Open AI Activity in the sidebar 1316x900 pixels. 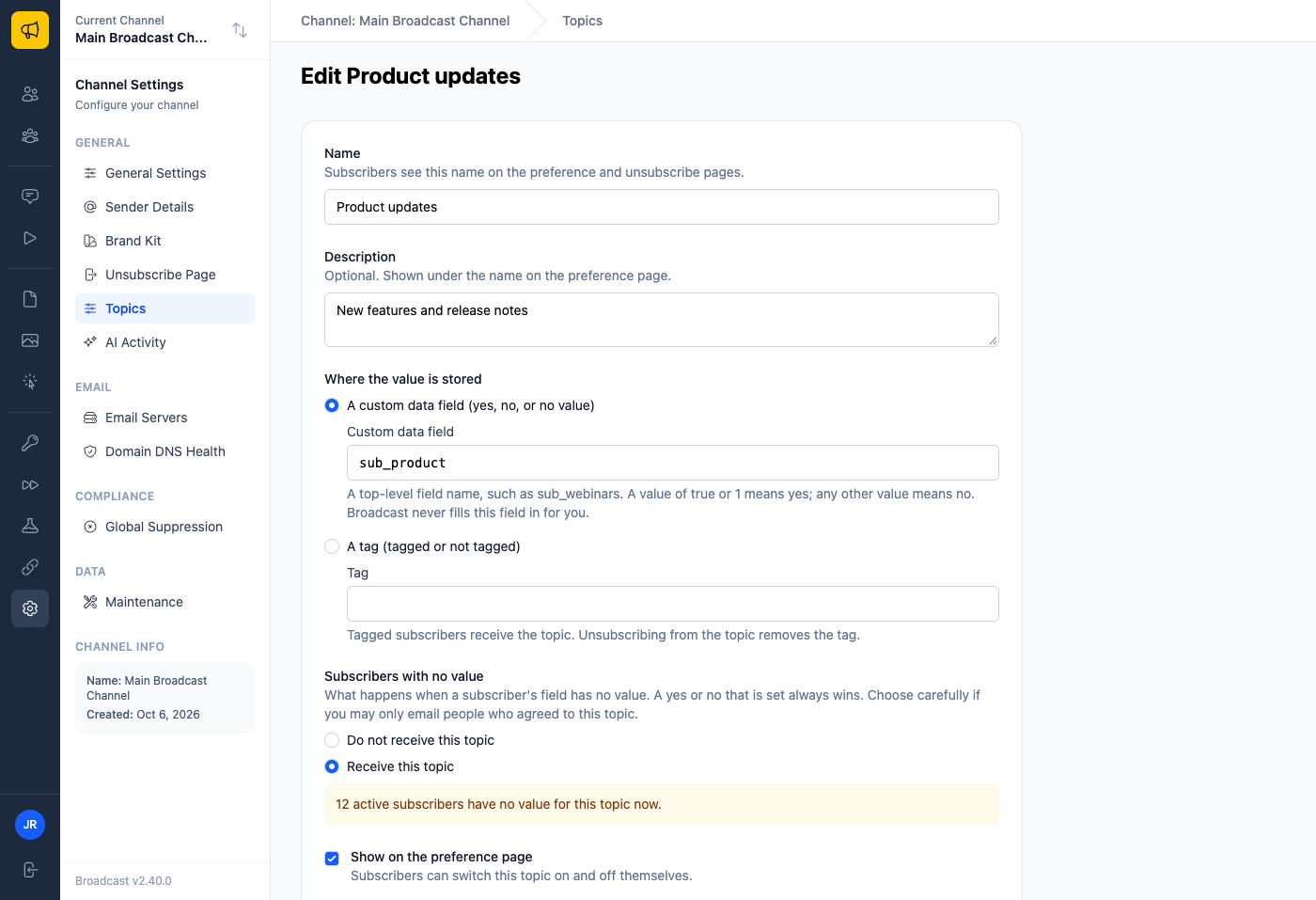tap(164, 342)
